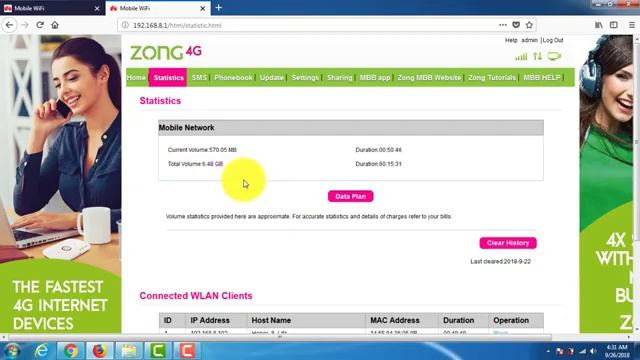Toggle the sidebar view icon
Viewport: 640px width, 360px height.
click(x=613, y=25)
